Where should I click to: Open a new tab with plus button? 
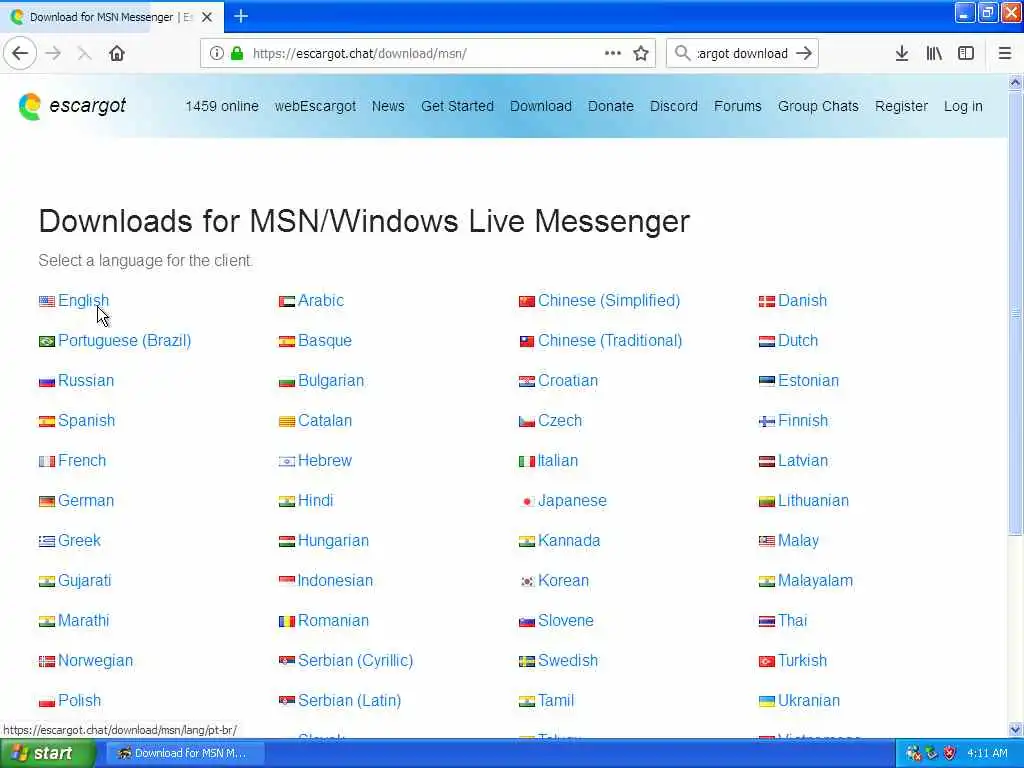tap(241, 16)
